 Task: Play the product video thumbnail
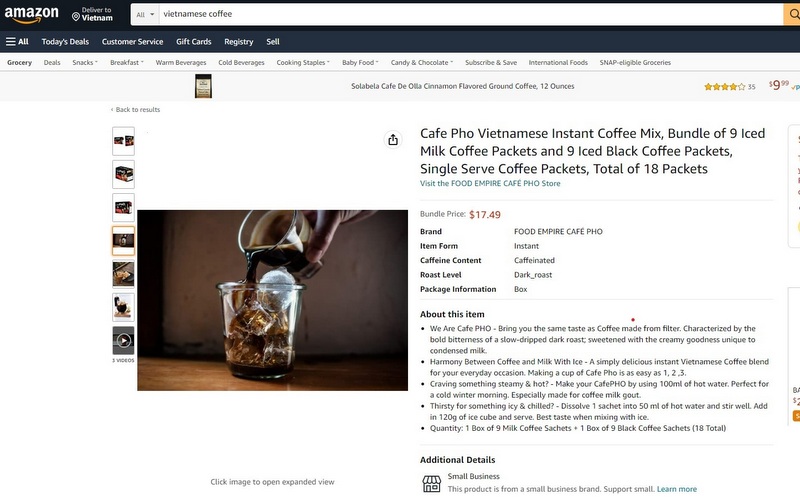[x=123, y=340]
